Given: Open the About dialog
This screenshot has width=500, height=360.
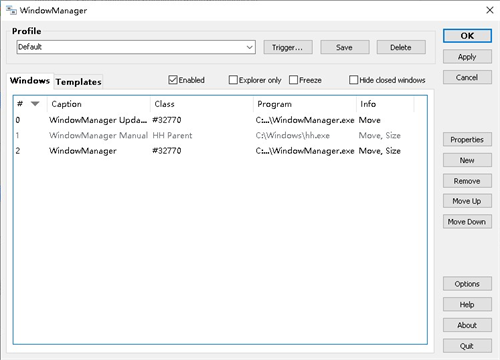Looking at the screenshot, I should tap(467, 325).
